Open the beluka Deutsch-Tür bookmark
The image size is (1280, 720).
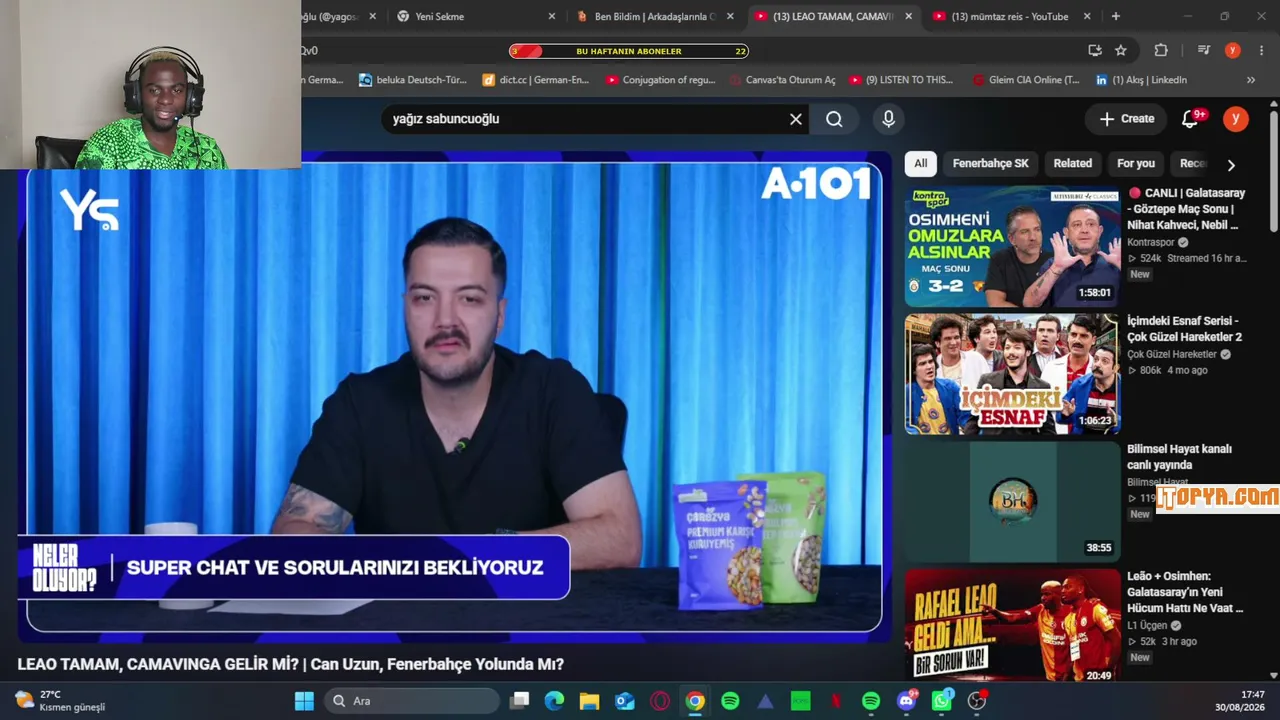(413, 80)
